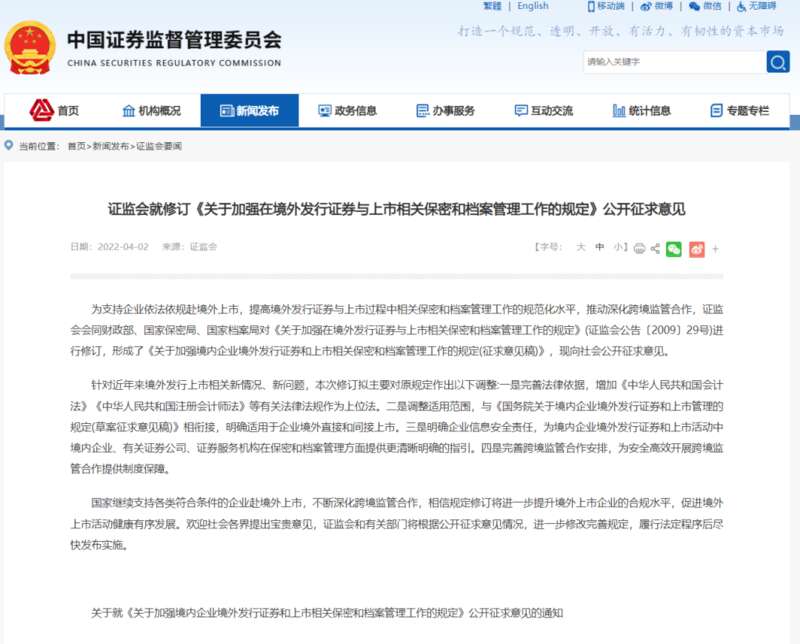The width and height of the screenshot is (800, 644).
Task: Expand more share options plus sign
Action: 715,248
